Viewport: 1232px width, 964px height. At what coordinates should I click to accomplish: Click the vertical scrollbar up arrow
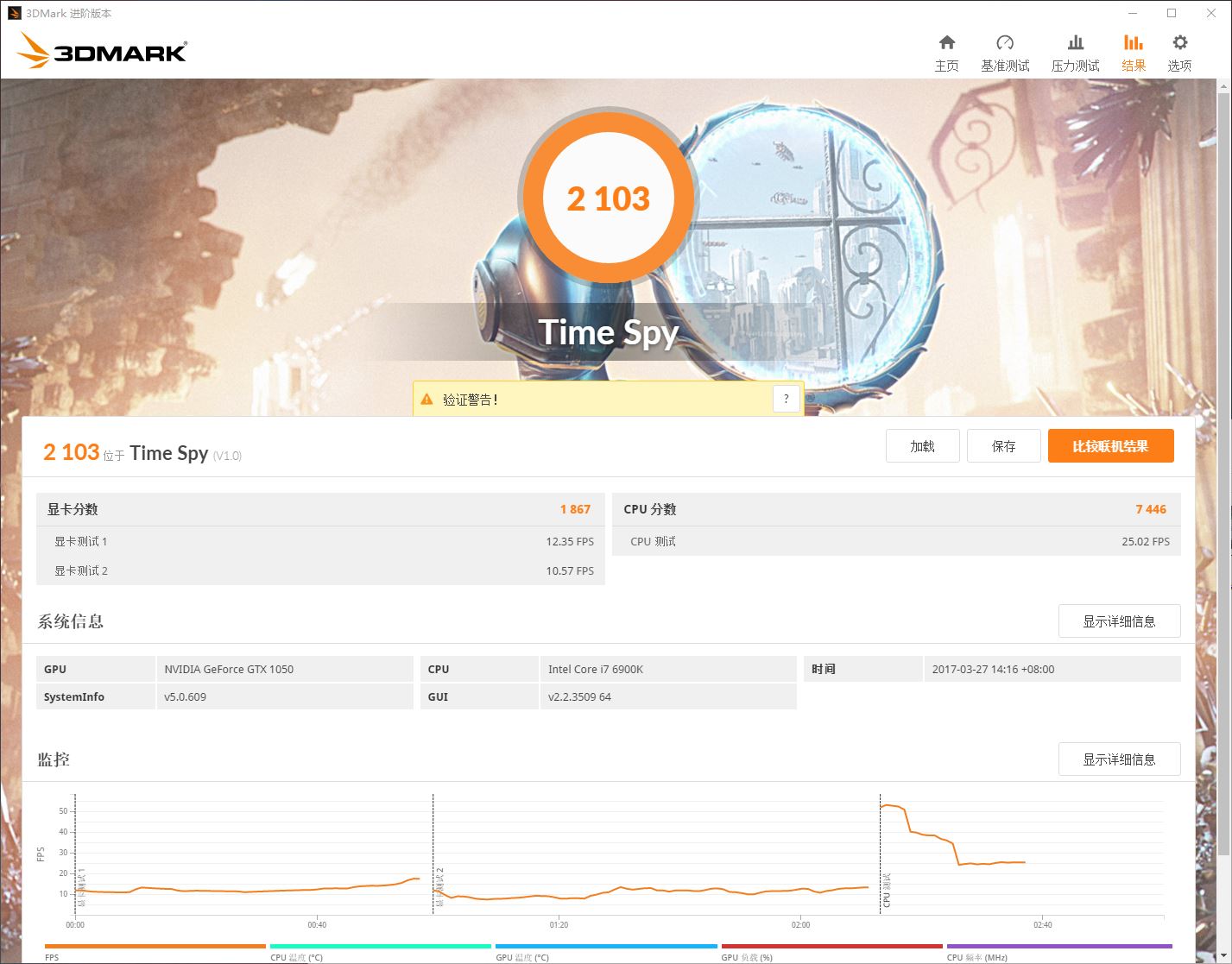click(x=1223, y=85)
